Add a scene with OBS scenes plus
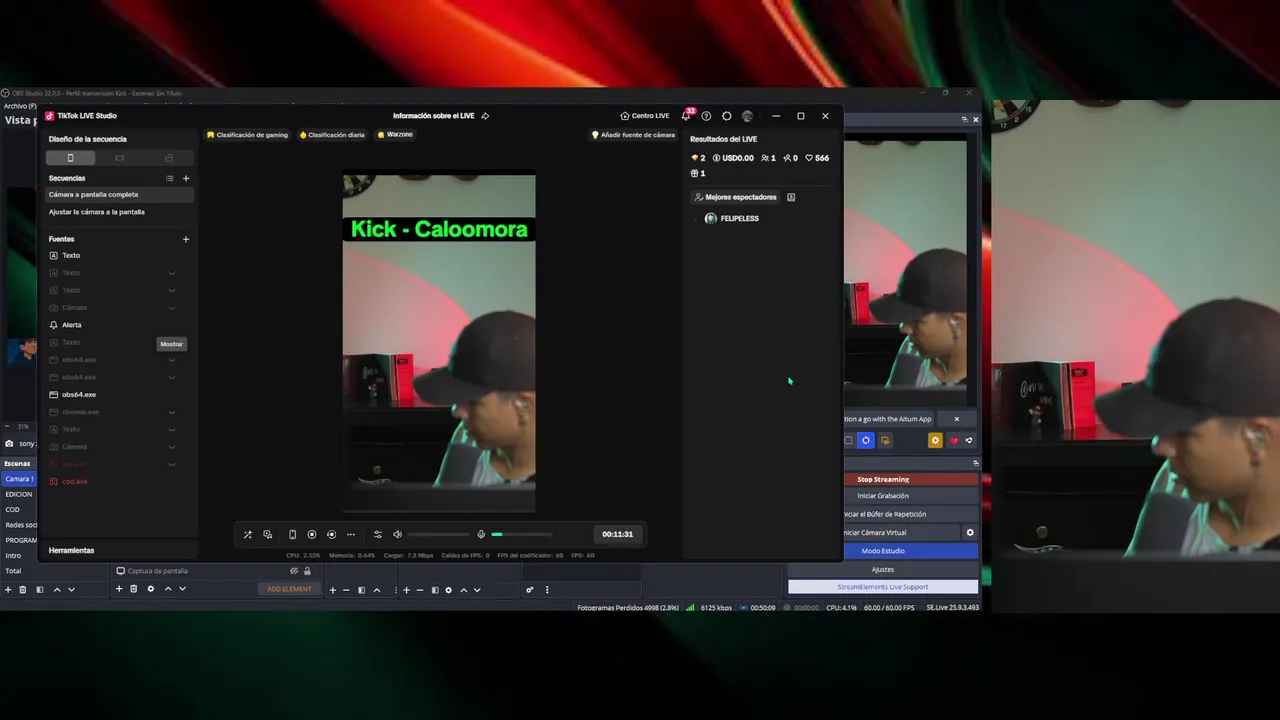The height and width of the screenshot is (720, 1280). [8, 590]
